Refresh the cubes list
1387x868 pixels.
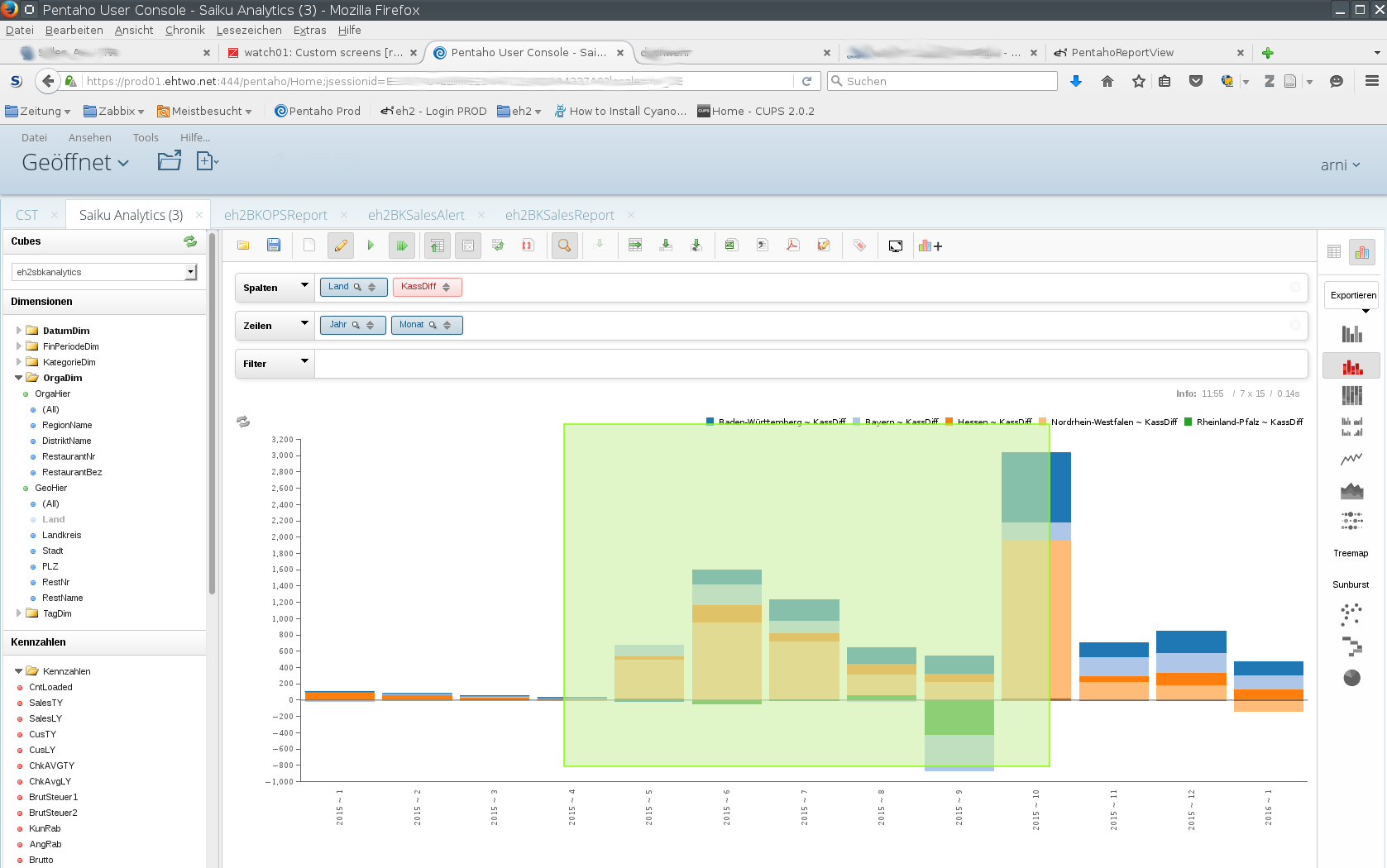190,241
